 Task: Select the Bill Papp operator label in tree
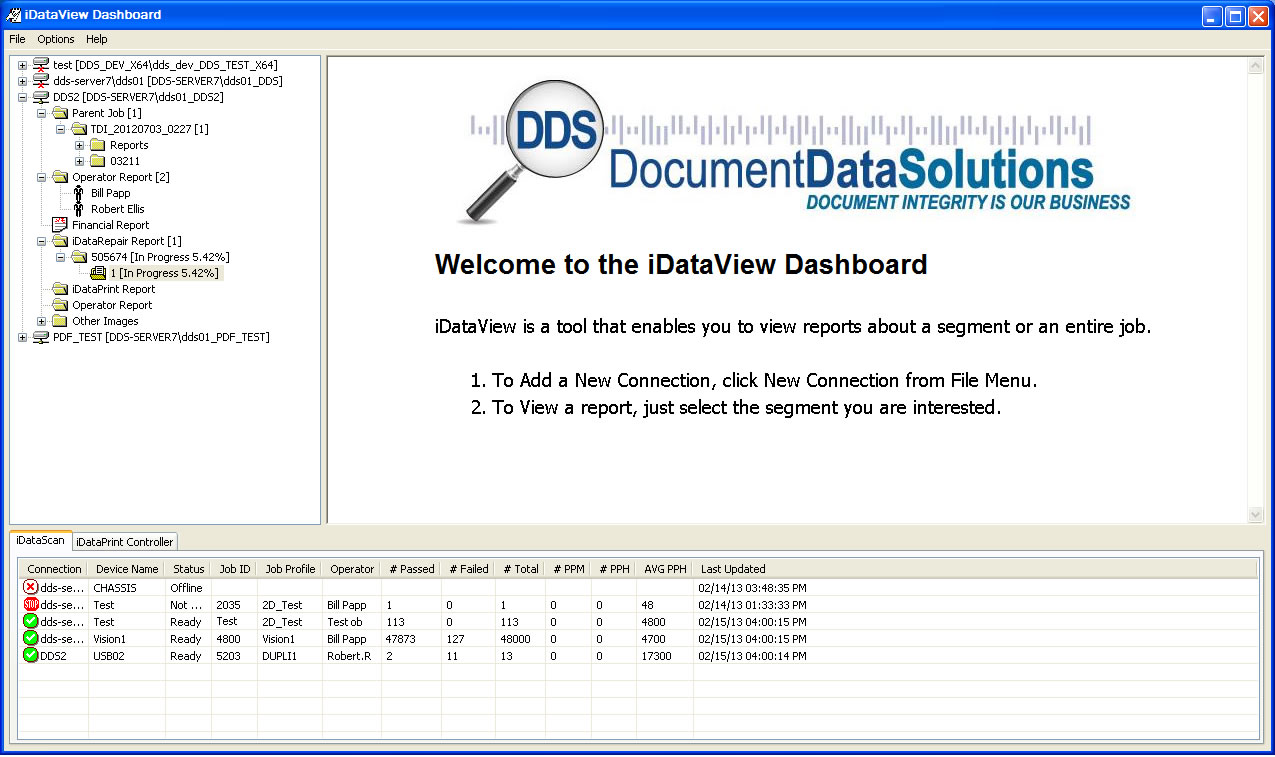111,193
